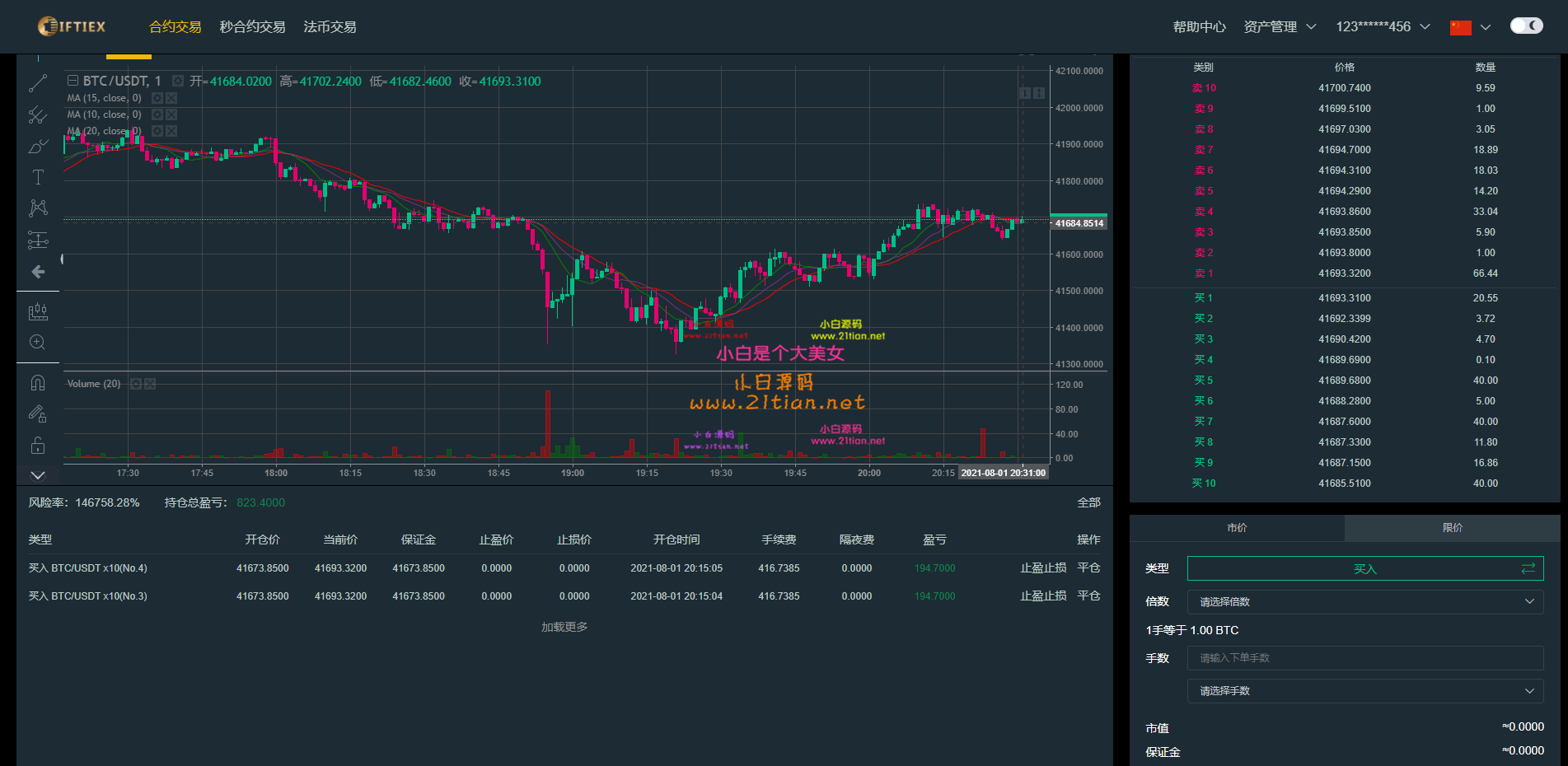
Task: Expand the 资产管理 menu
Action: [x=1280, y=26]
